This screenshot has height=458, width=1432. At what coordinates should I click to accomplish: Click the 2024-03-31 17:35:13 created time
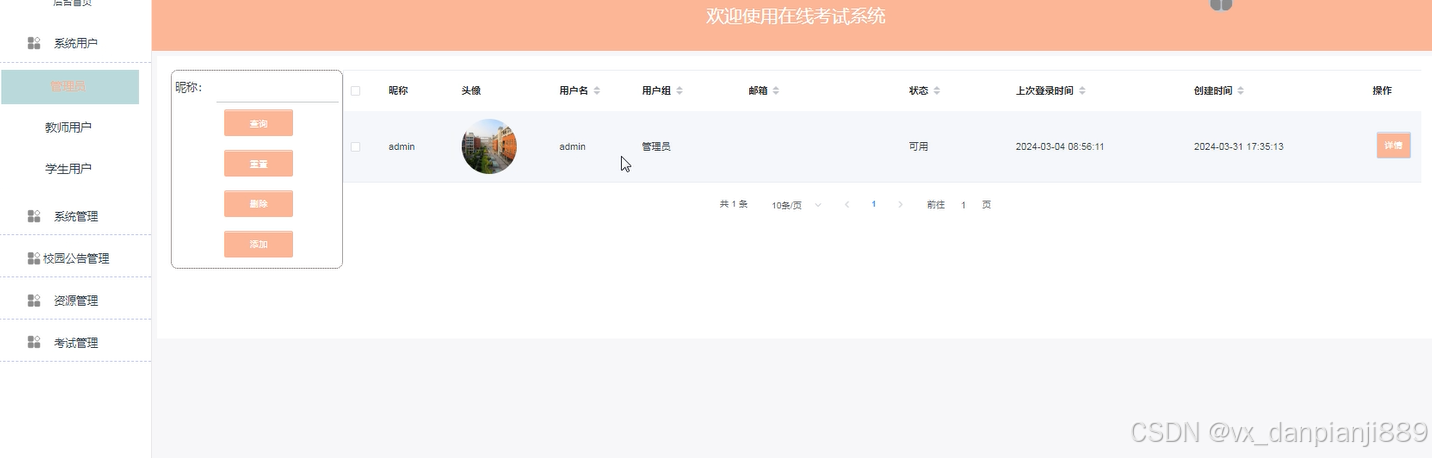tap(1239, 147)
